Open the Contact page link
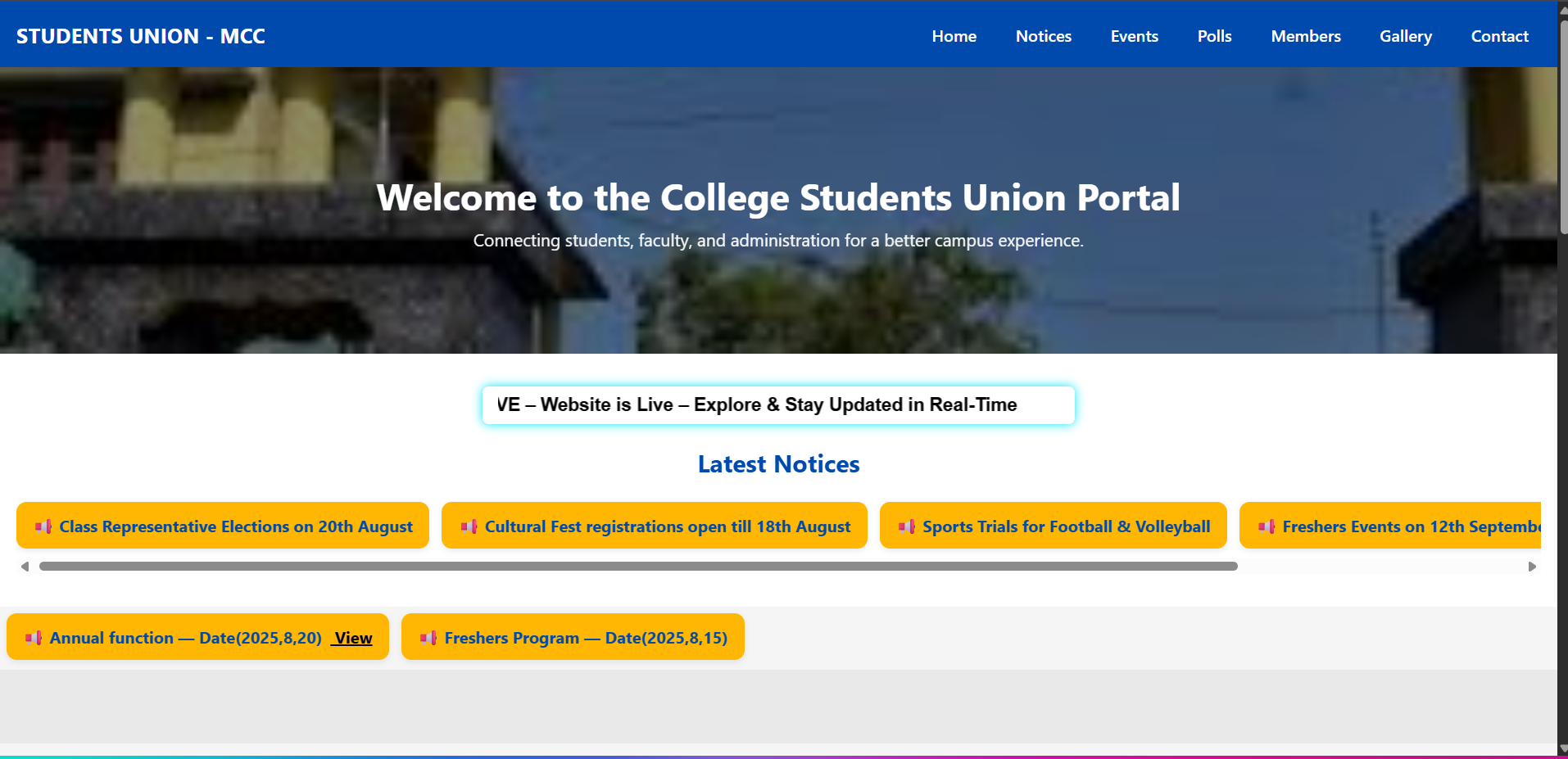1568x759 pixels. [1499, 36]
